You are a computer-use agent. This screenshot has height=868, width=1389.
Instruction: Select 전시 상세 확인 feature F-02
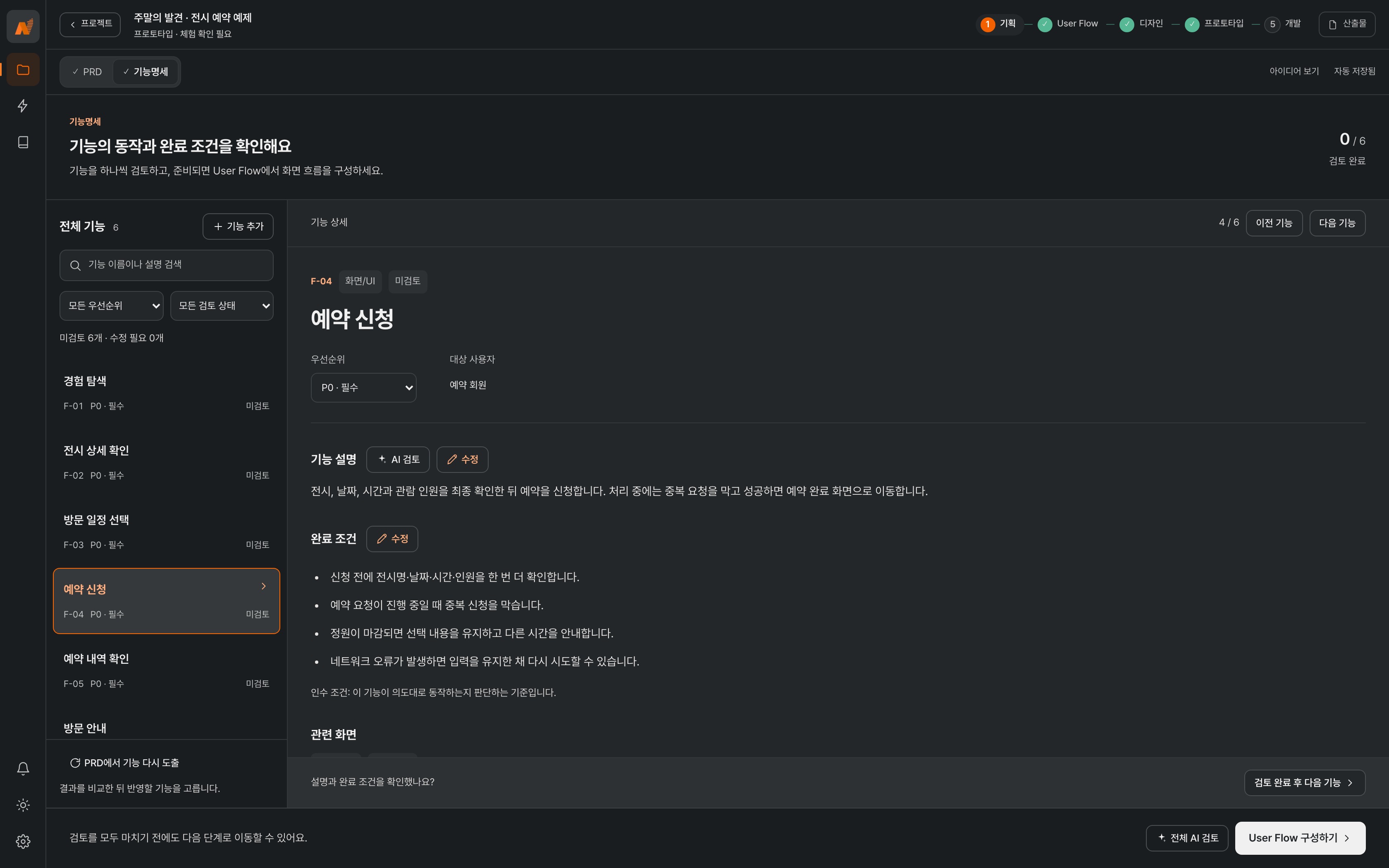167,462
